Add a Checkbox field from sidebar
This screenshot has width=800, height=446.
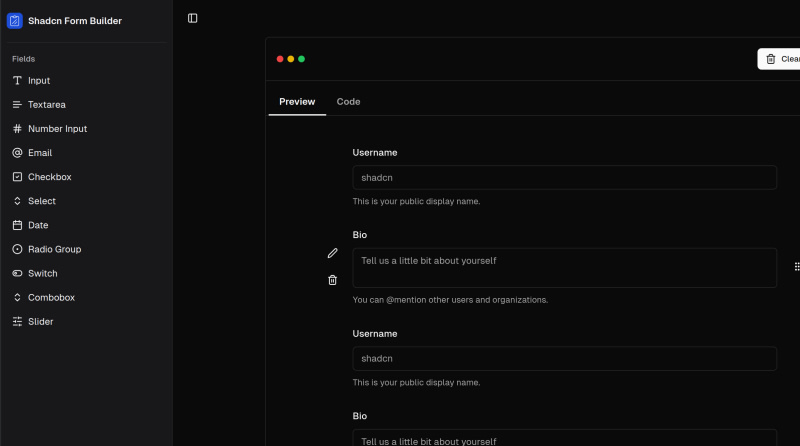point(49,177)
